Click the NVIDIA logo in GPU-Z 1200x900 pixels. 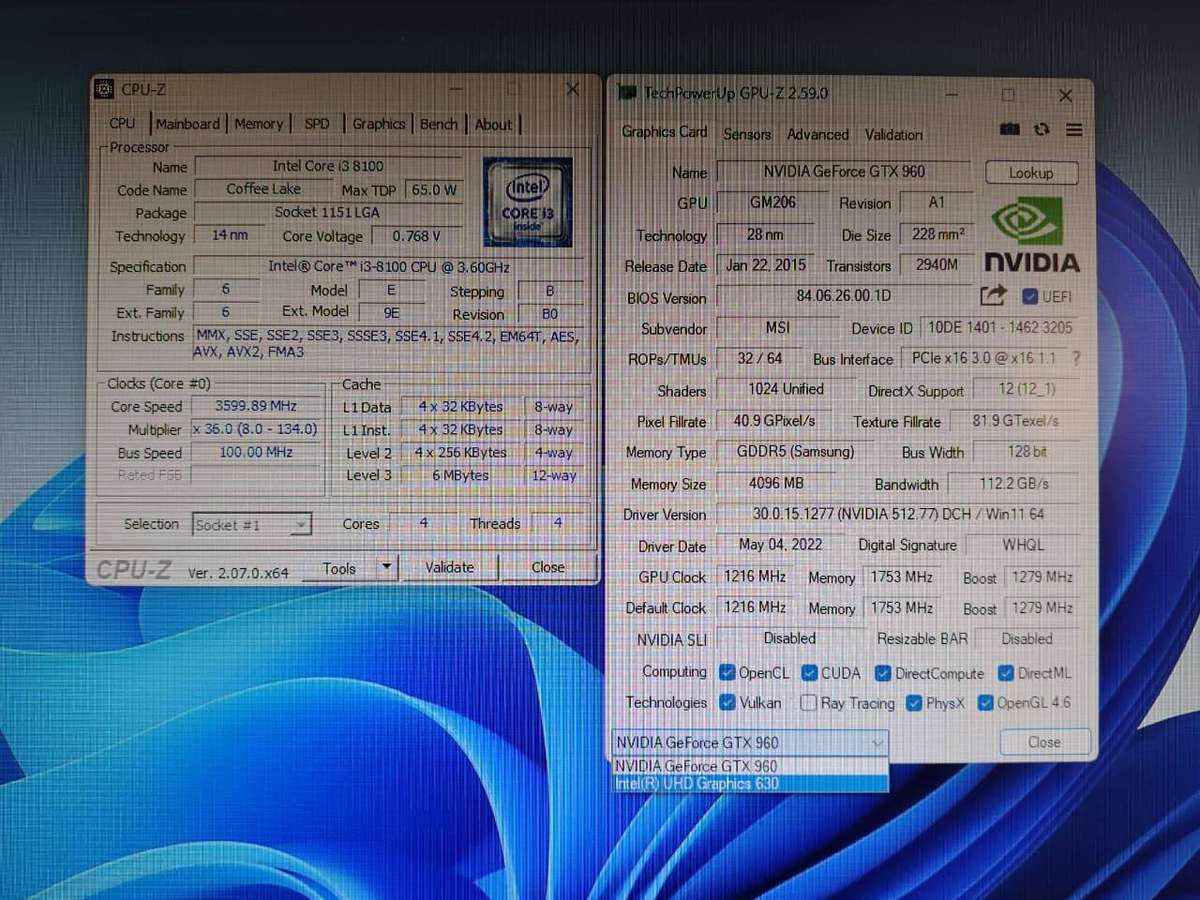tap(1033, 235)
